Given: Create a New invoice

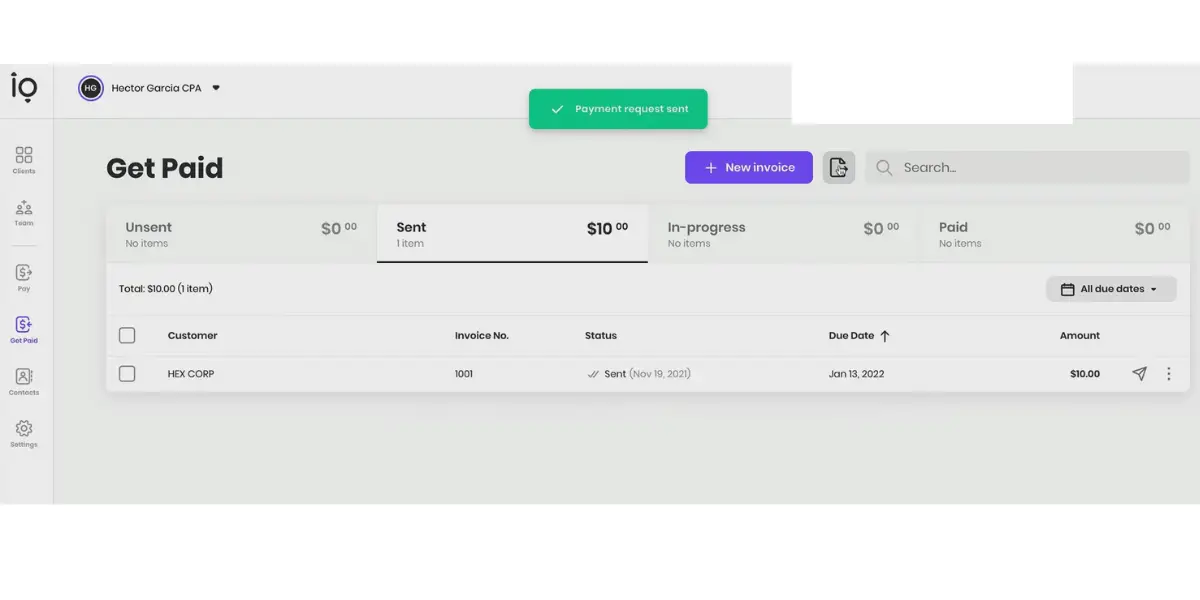Looking at the screenshot, I should 749,168.
